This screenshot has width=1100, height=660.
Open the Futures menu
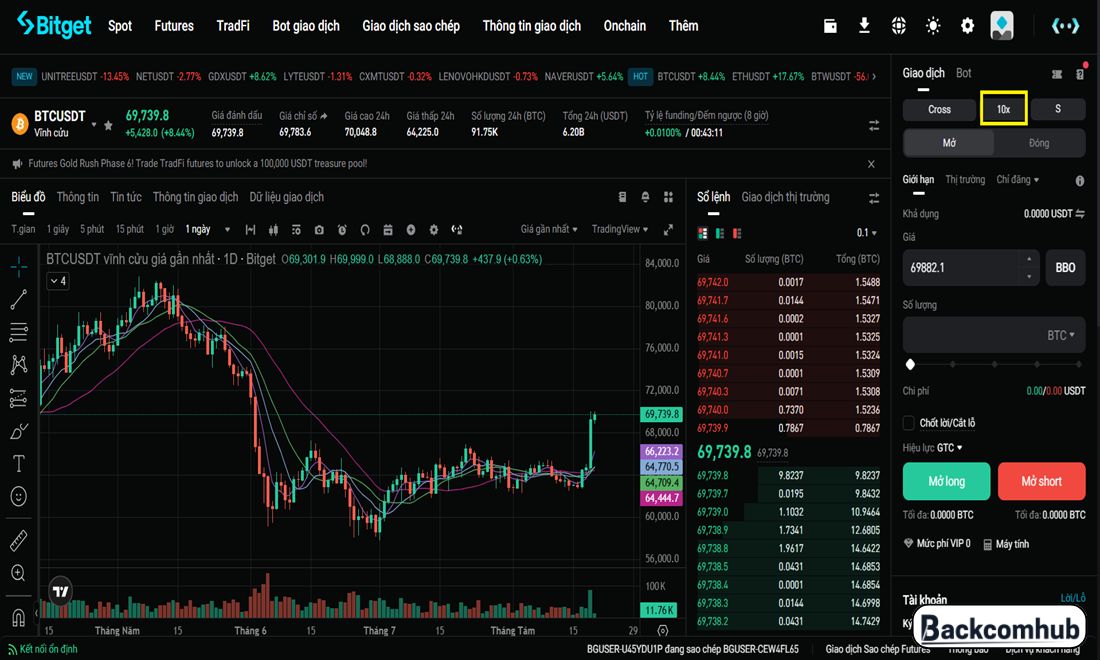pos(174,26)
